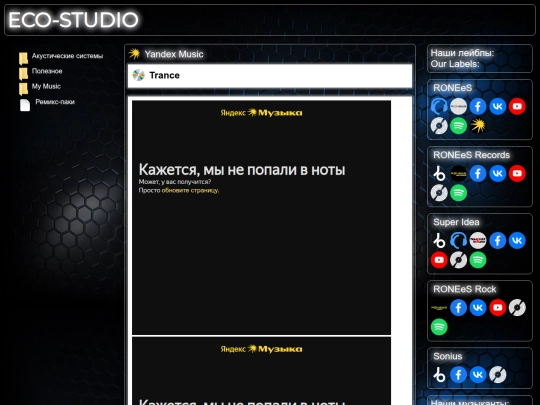Open RONEeS Rock YouTube channel
Screen dimensions: 540x405
498,308
